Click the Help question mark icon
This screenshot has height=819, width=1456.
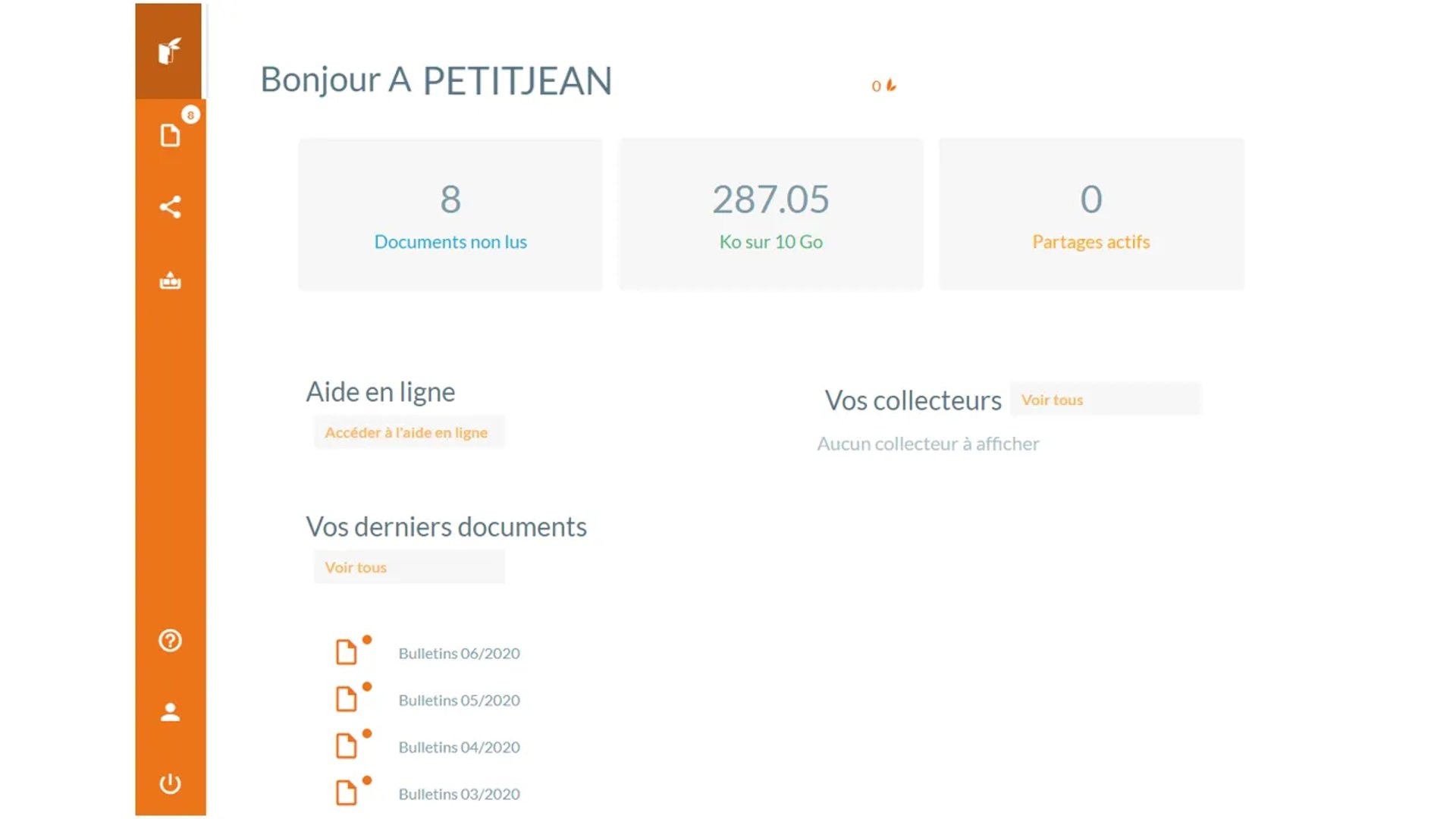(170, 641)
